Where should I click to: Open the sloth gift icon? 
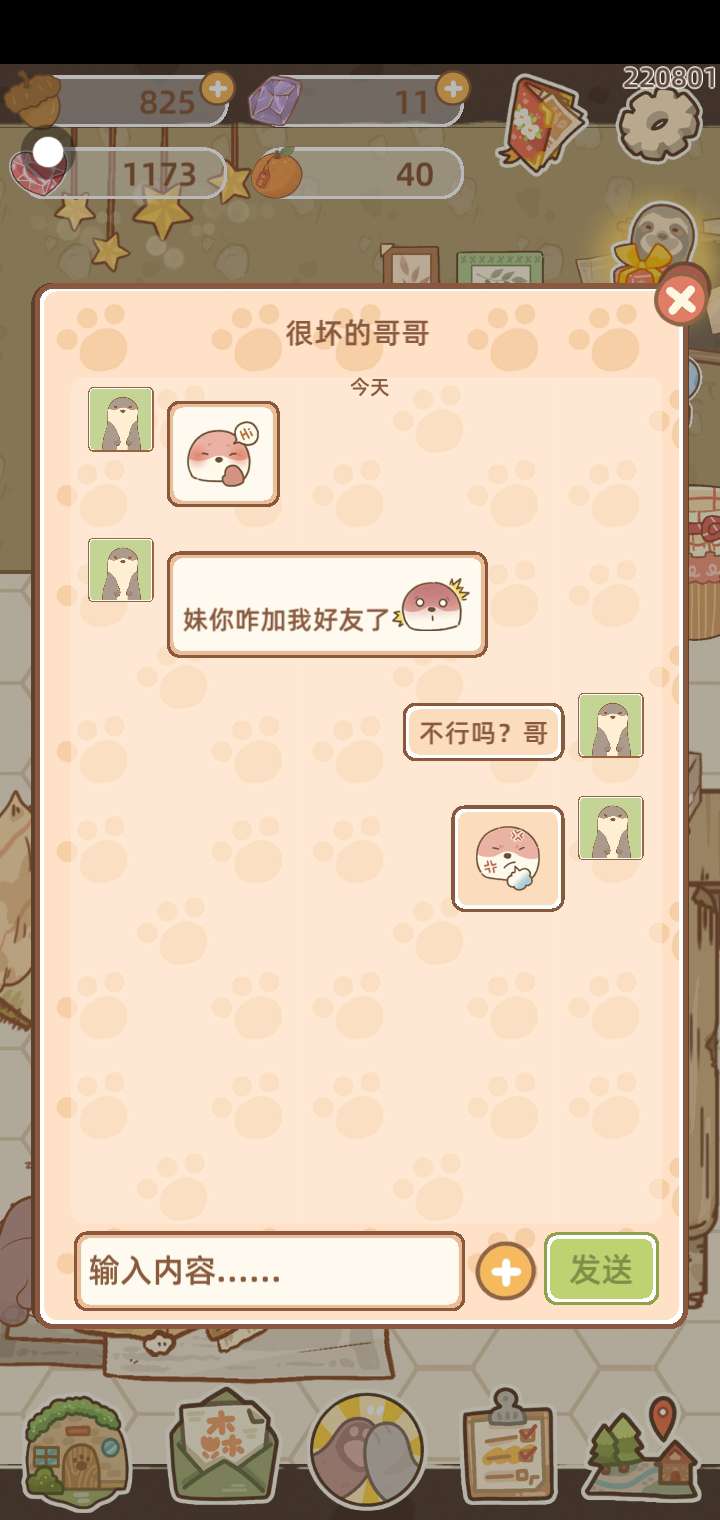[x=654, y=245]
